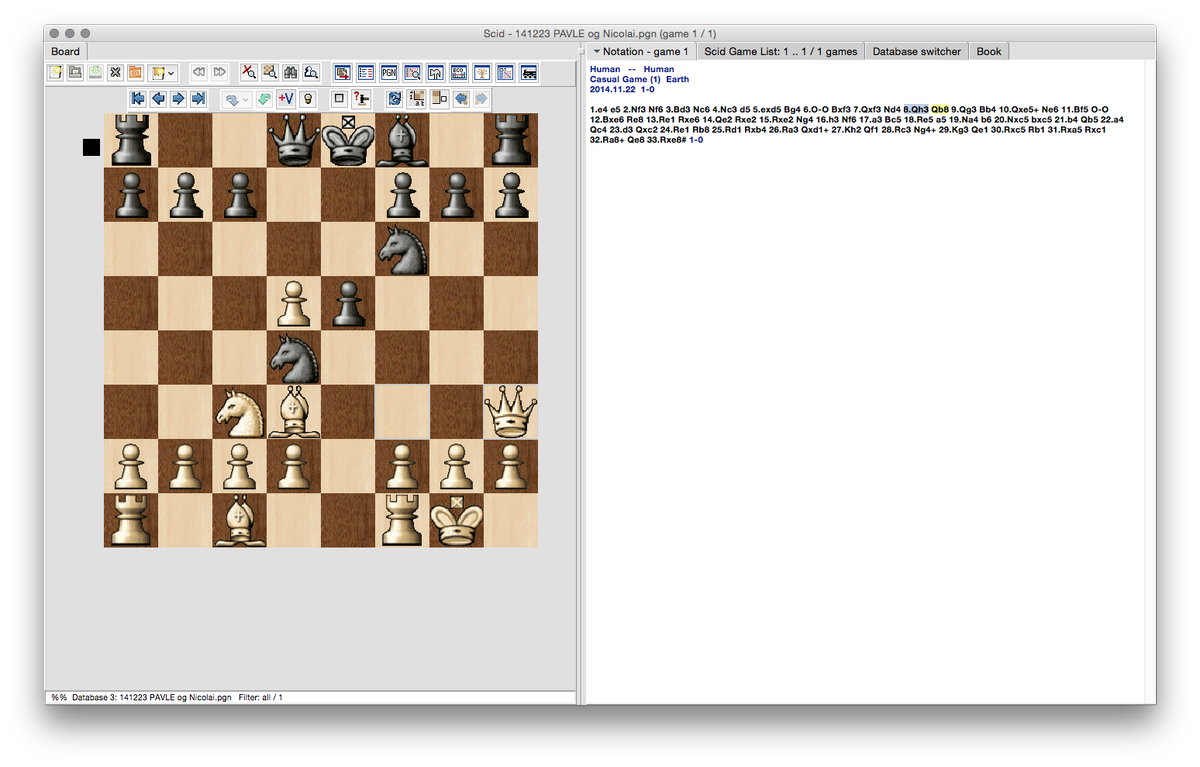Screen dimensions: 1200x767
Task: Reset the search filter (red X magnifier)
Action: pyautogui.click(x=249, y=72)
